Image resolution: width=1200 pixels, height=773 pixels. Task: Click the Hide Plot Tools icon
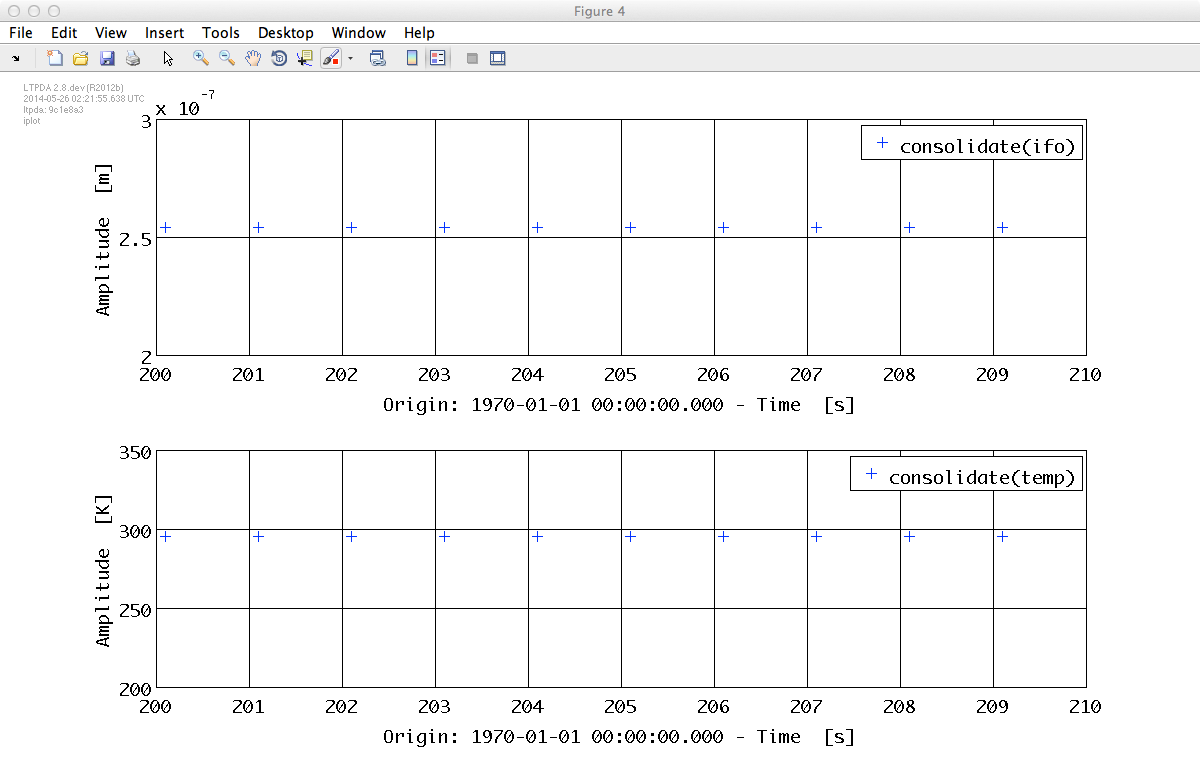tap(472, 58)
